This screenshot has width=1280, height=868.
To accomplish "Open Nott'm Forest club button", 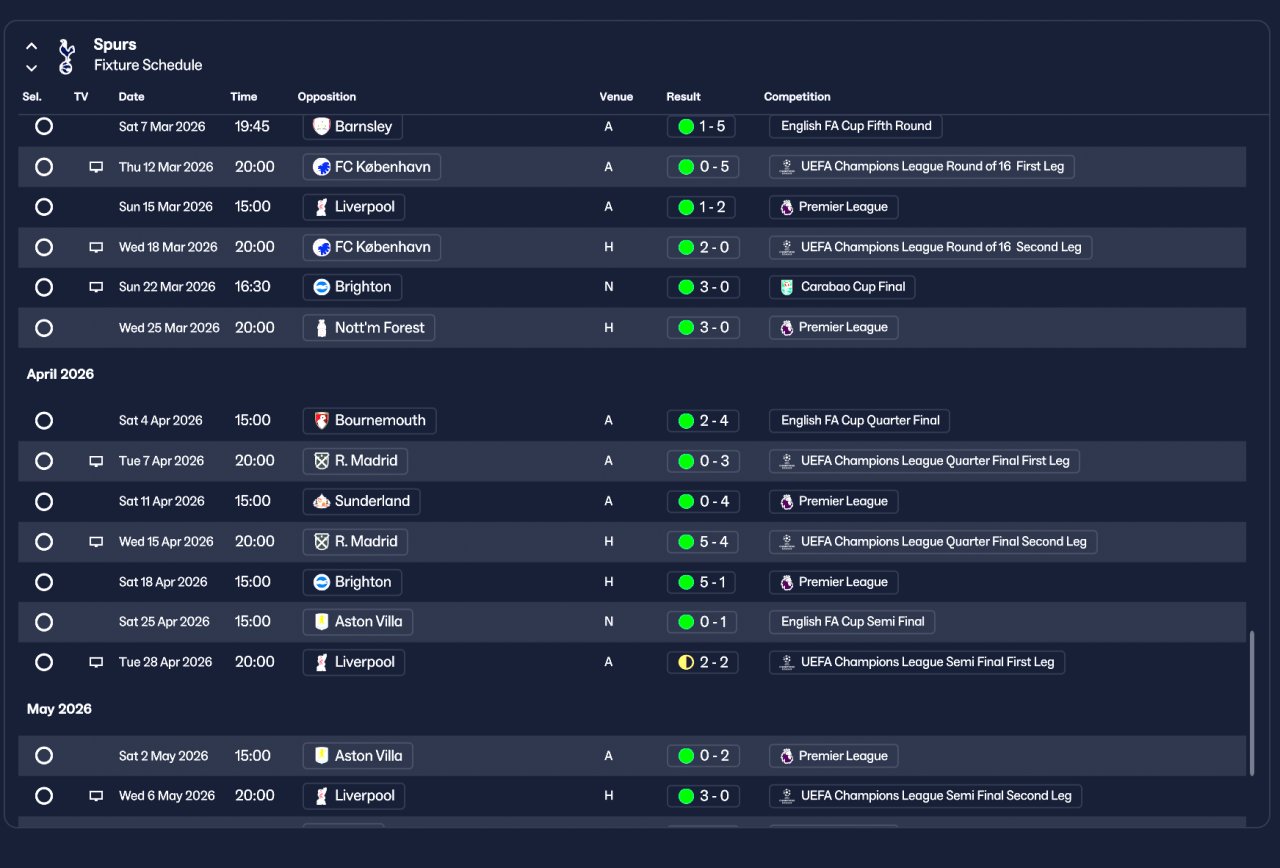I will click(x=369, y=327).
